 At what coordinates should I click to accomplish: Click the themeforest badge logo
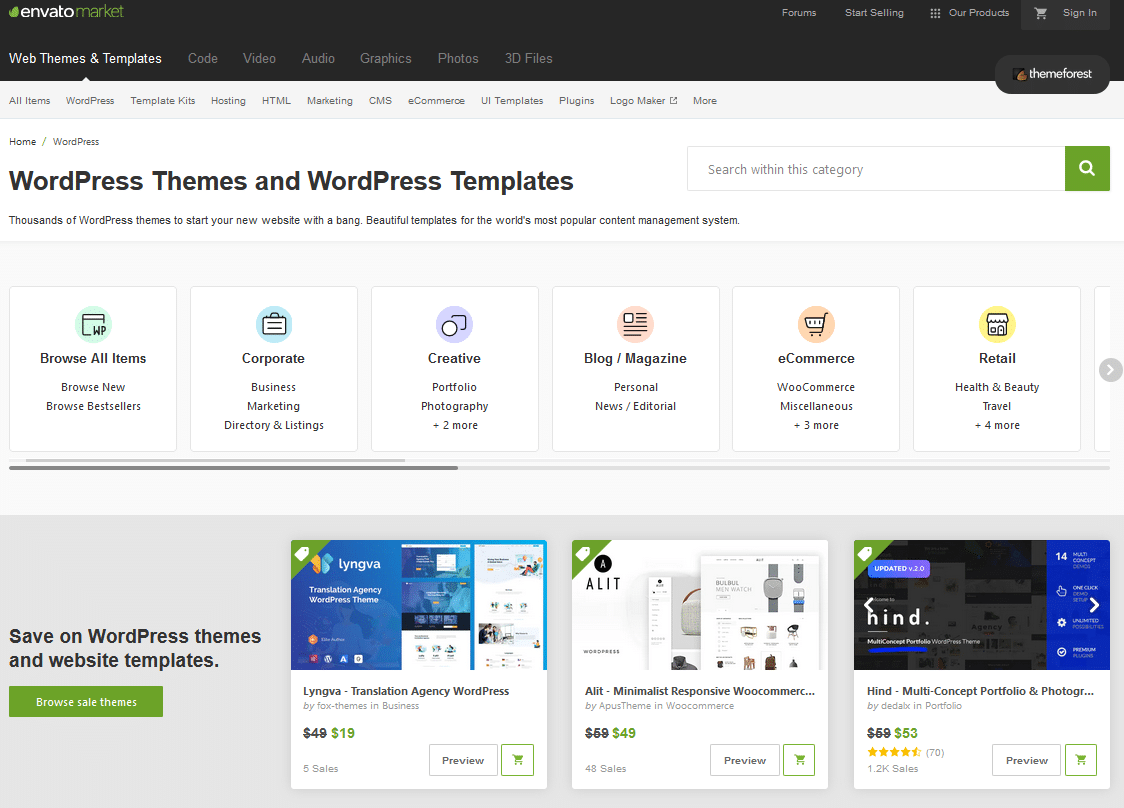point(1052,74)
